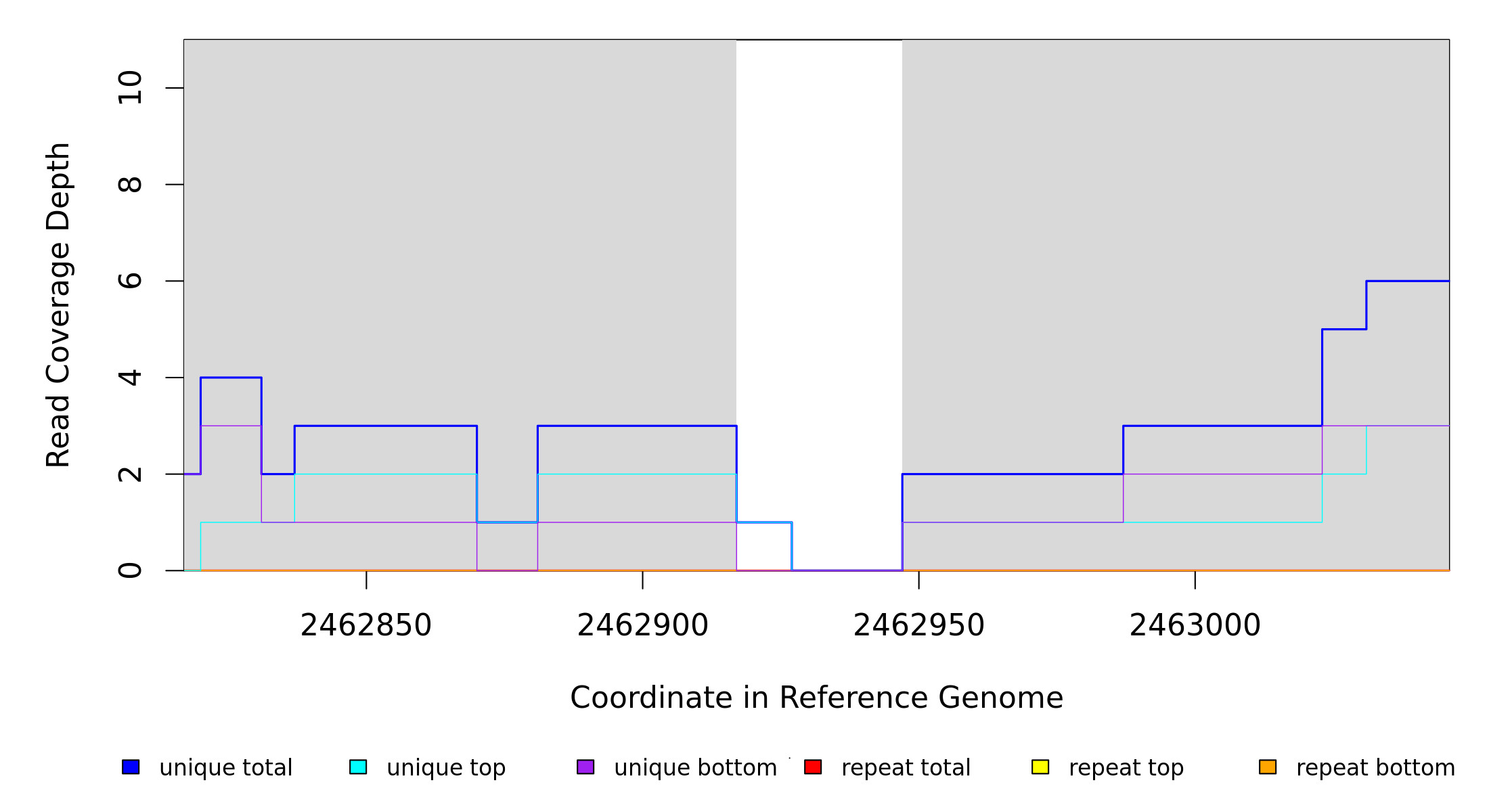Click the purple unique bottom legend swatch
The width and height of the screenshot is (1489, 812).
[x=585, y=767]
